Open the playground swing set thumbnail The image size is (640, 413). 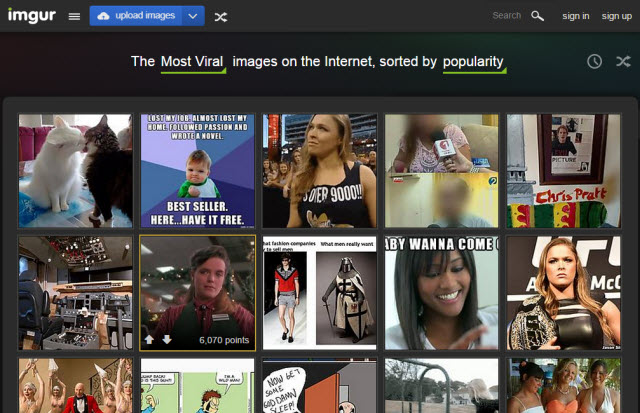442,386
